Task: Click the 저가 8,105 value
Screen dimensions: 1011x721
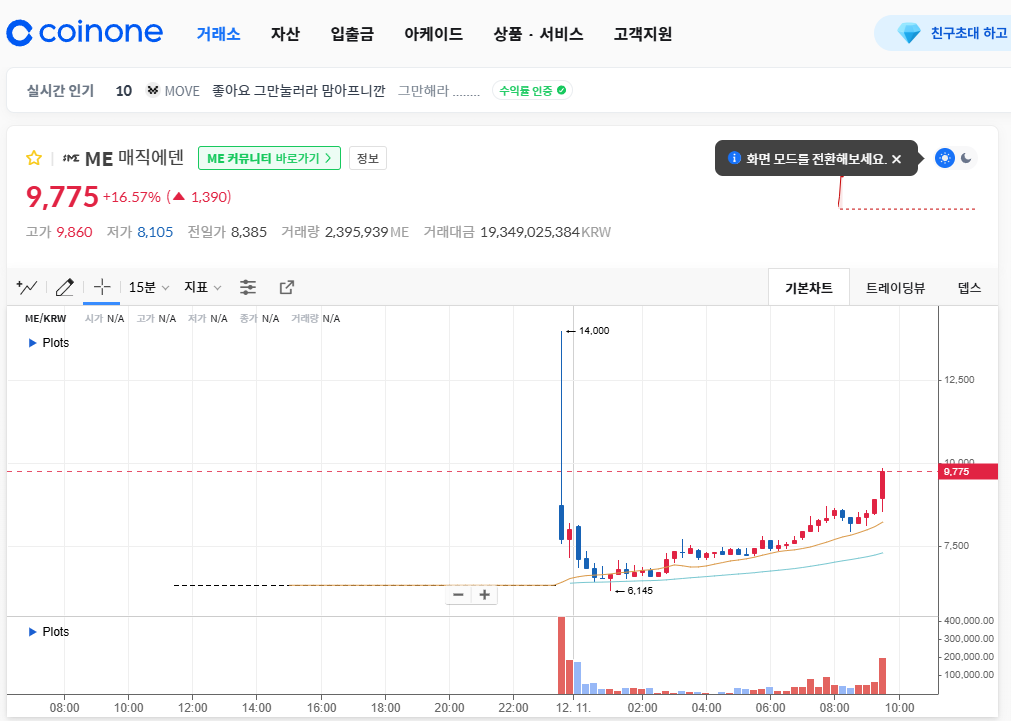Action: pyautogui.click(x=155, y=232)
